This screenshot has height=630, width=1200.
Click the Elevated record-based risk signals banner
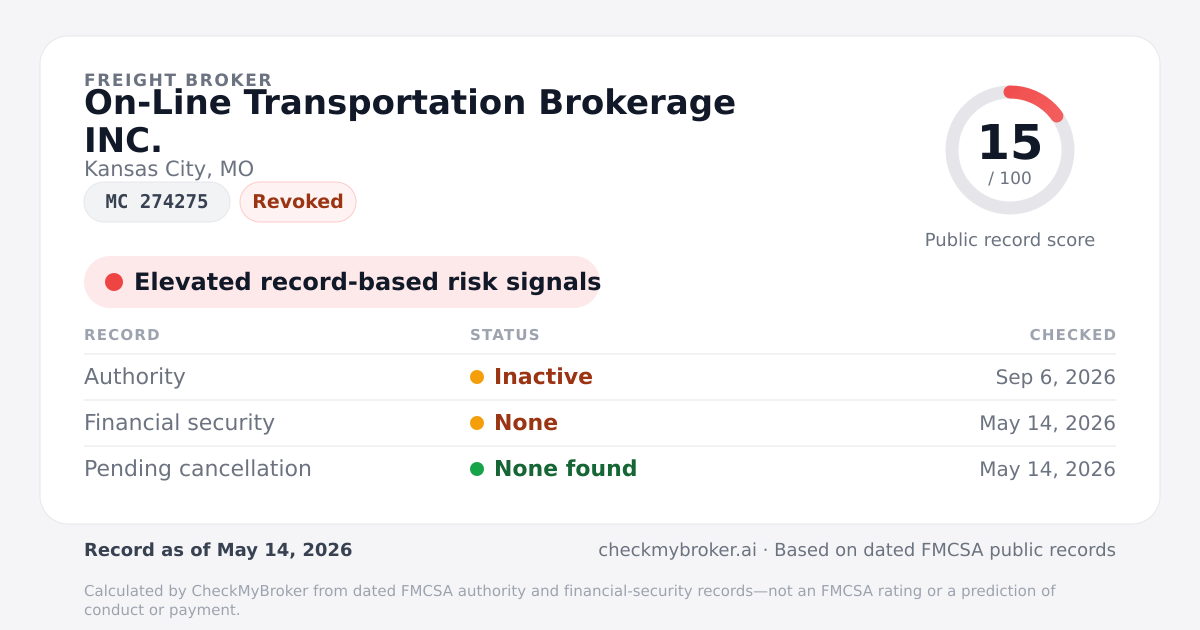(x=342, y=282)
